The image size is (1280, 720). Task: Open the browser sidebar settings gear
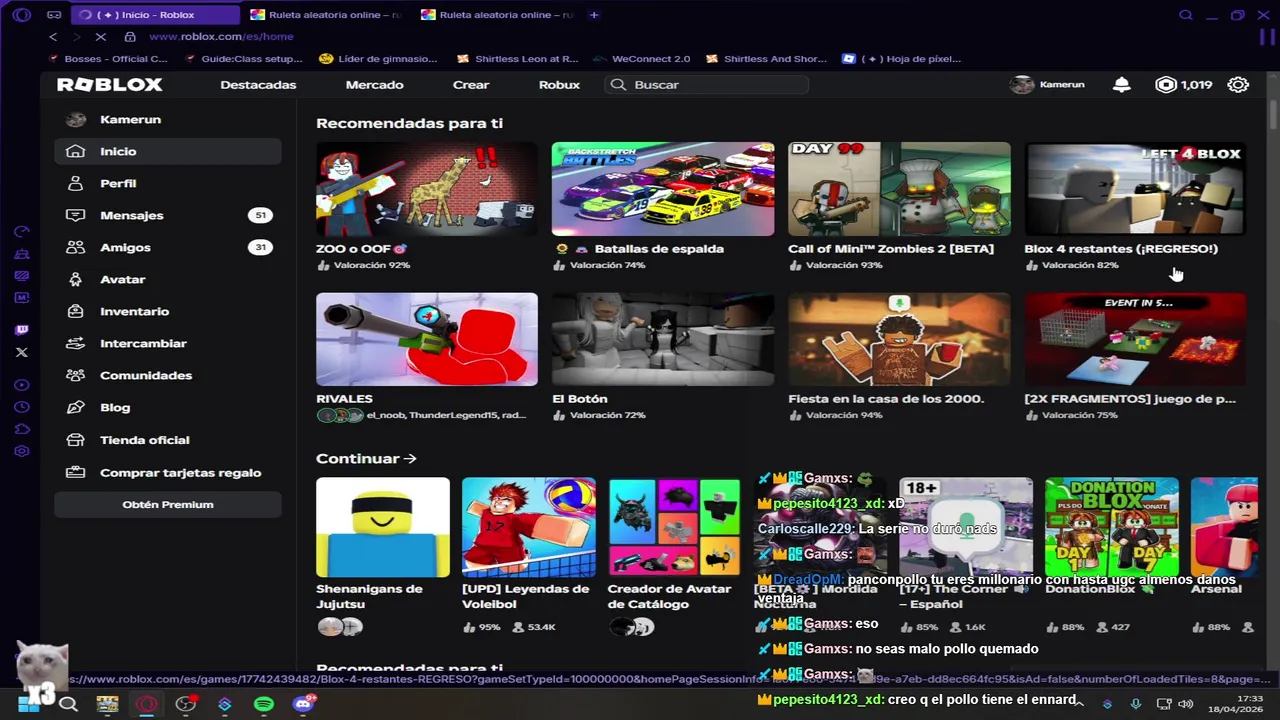click(x=22, y=451)
